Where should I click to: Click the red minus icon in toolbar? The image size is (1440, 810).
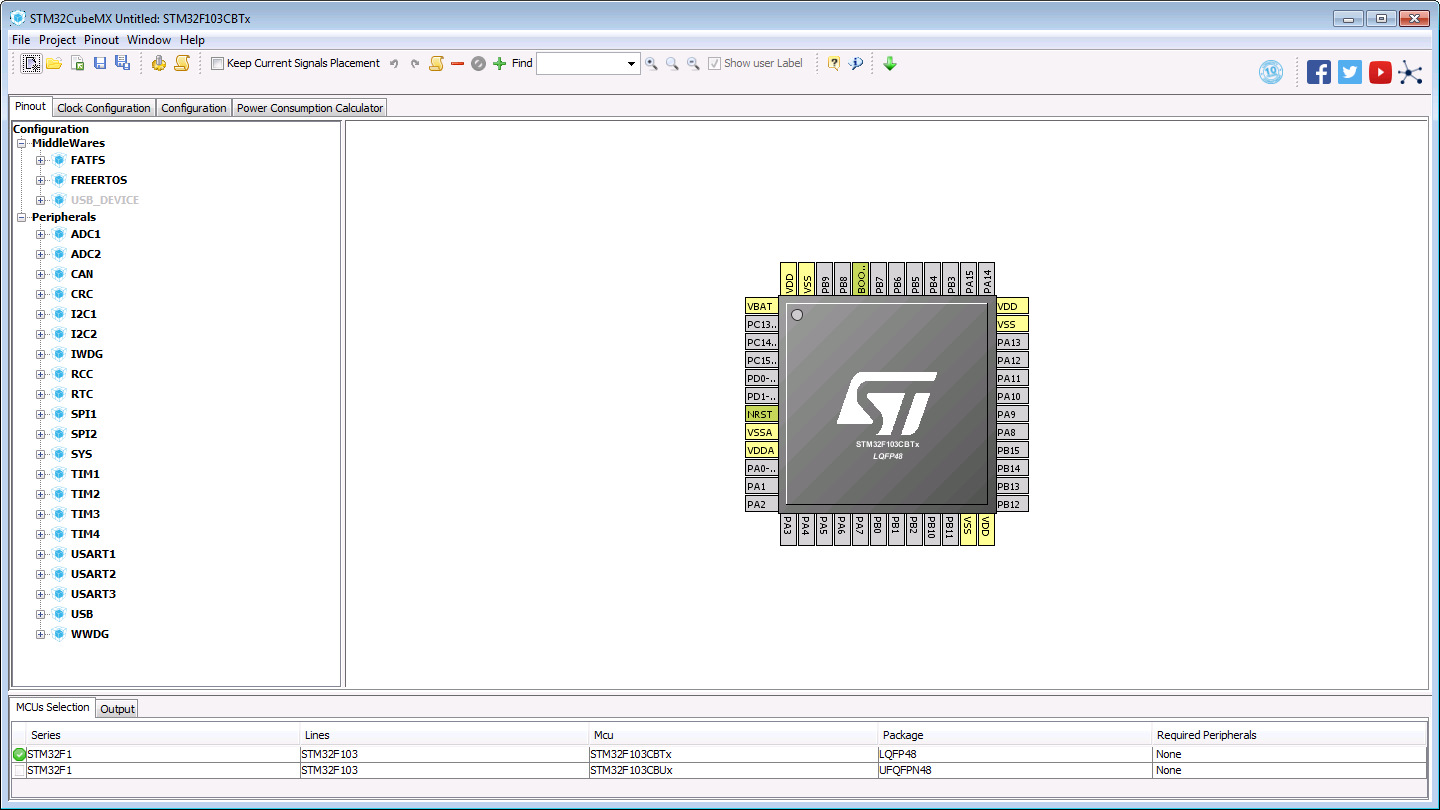coord(457,63)
